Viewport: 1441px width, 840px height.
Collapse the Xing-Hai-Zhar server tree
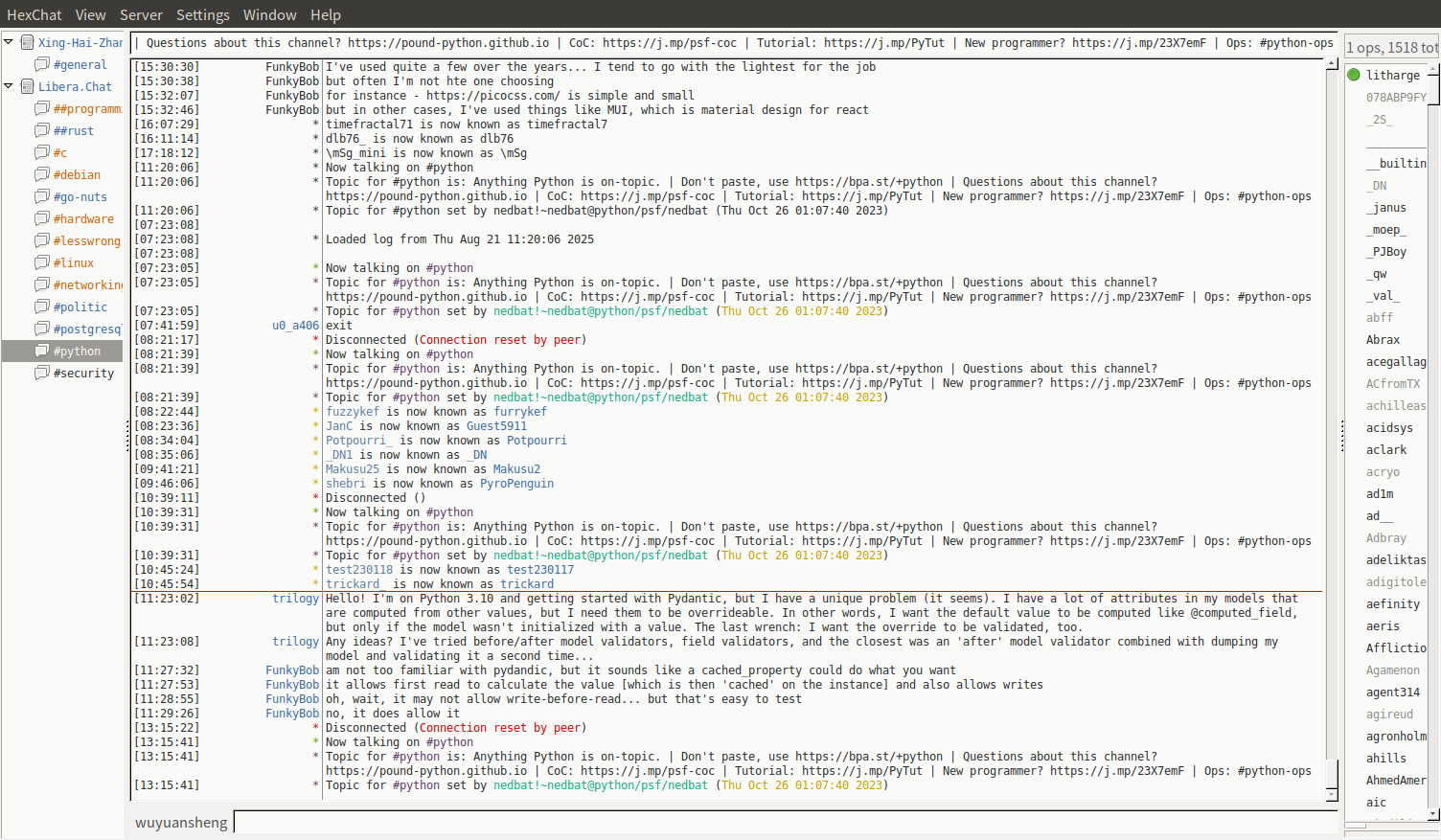click(x=9, y=42)
